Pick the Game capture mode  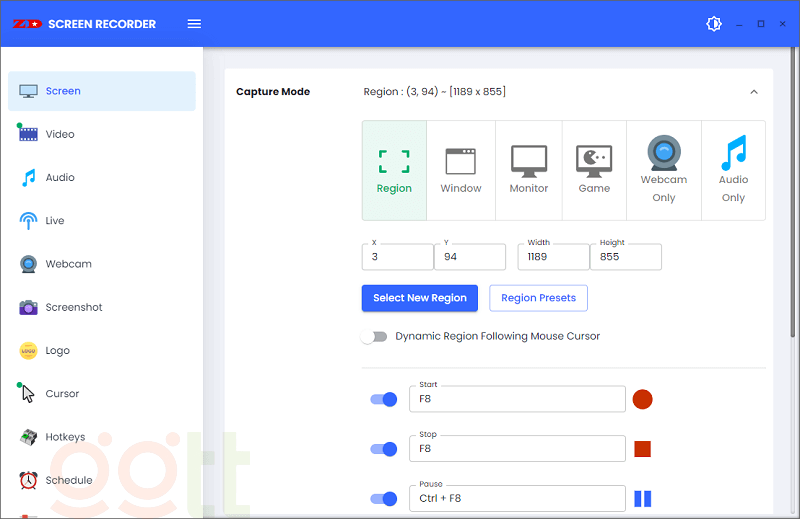tap(594, 170)
